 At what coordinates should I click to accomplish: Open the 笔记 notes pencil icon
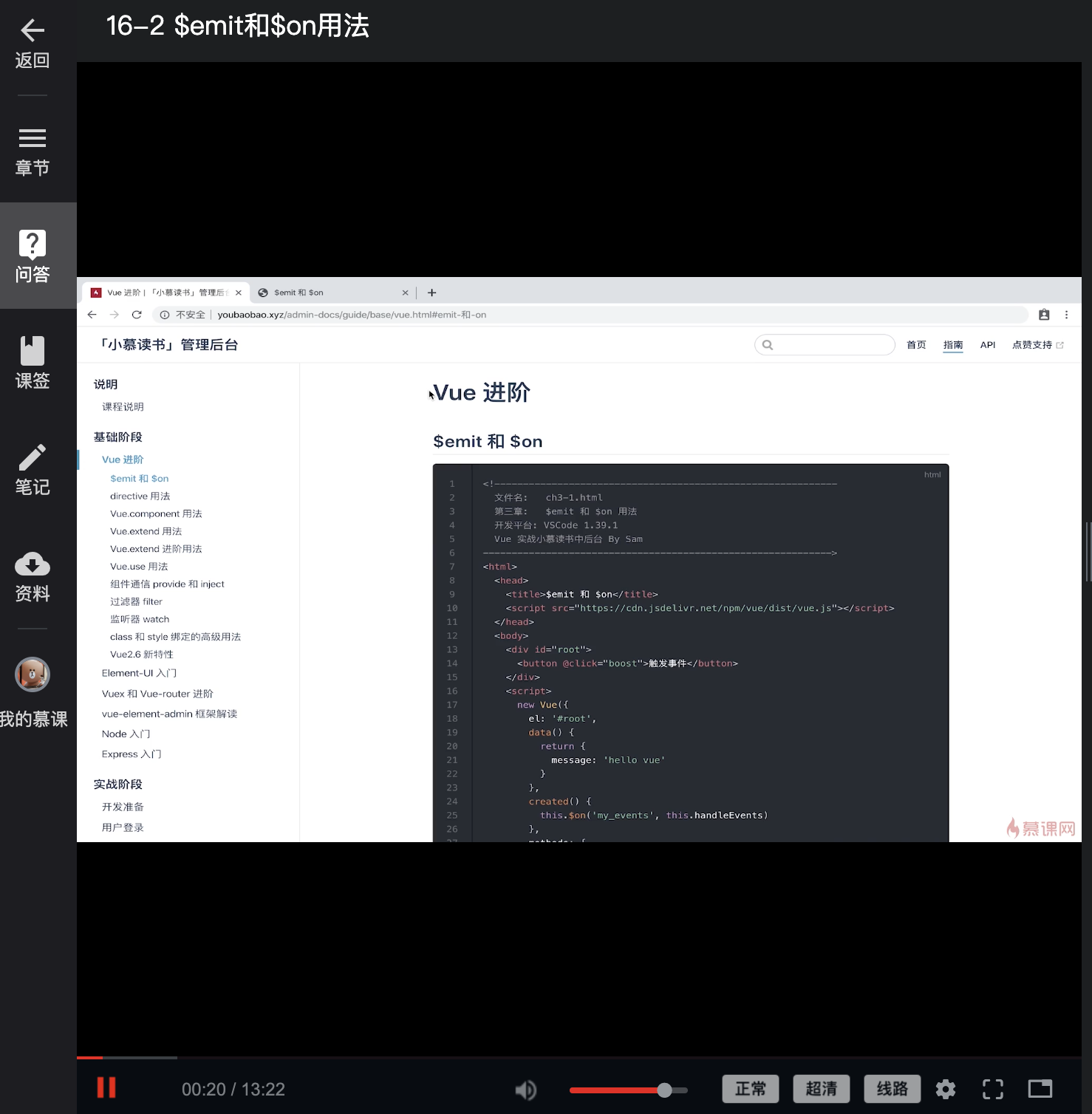(x=31, y=457)
